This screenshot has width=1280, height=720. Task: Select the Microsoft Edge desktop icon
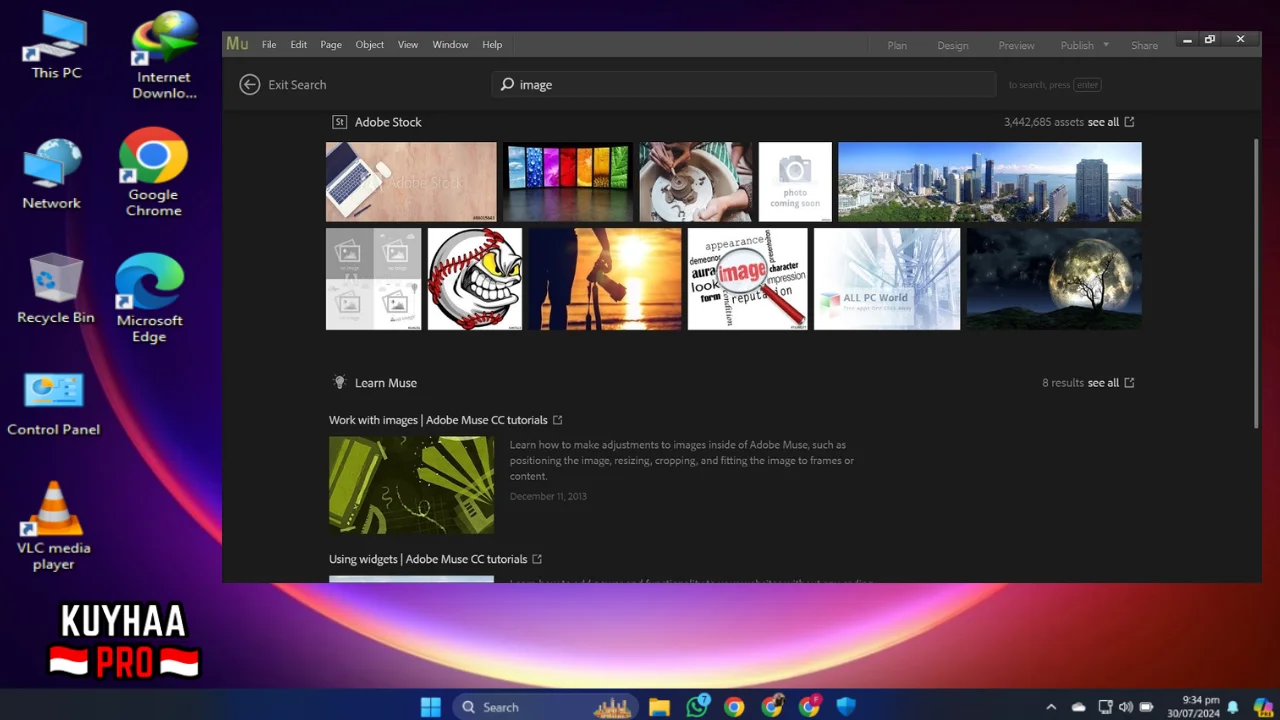click(x=149, y=298)
